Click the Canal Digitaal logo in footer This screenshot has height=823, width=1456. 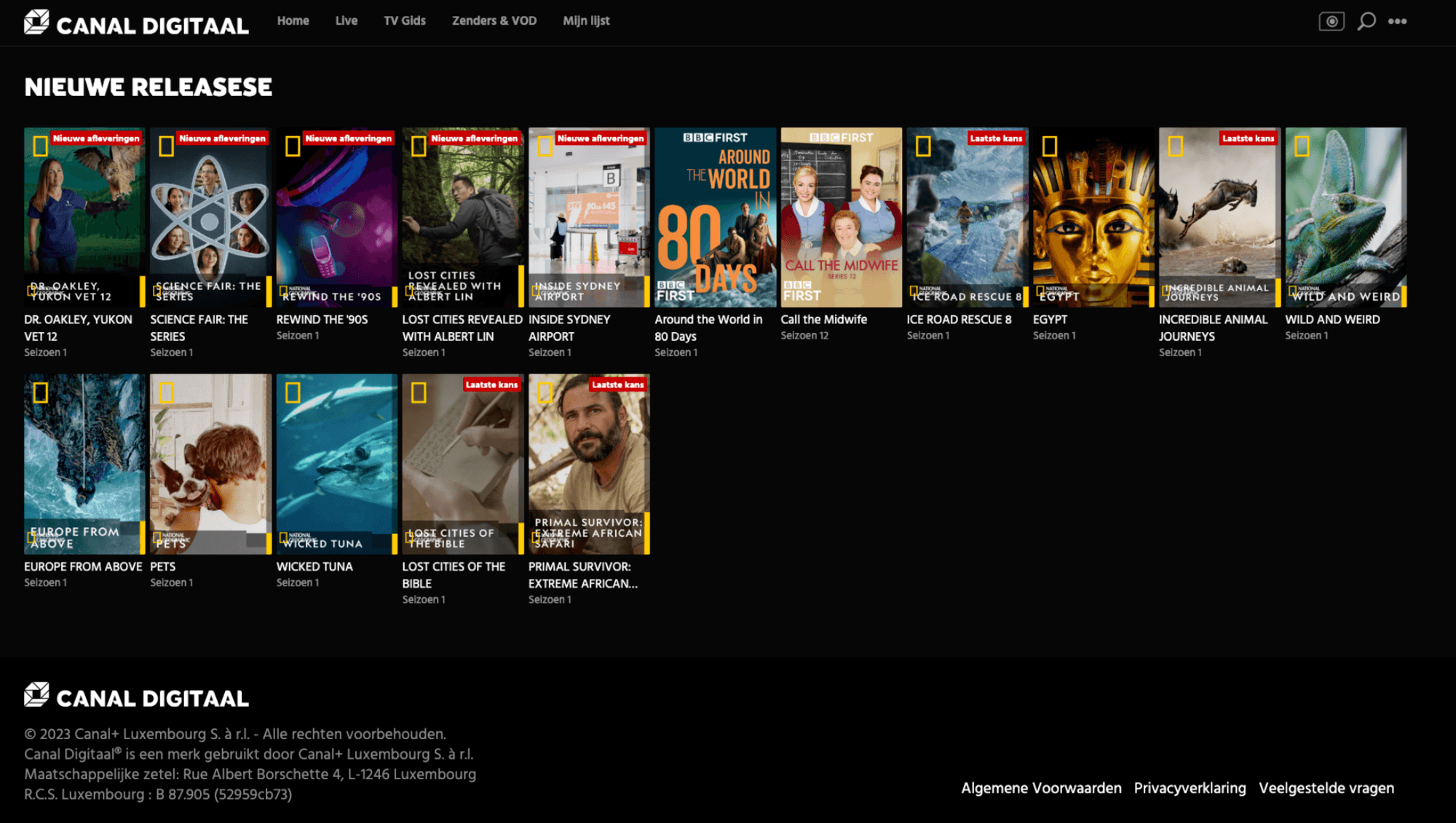(136, 696)
